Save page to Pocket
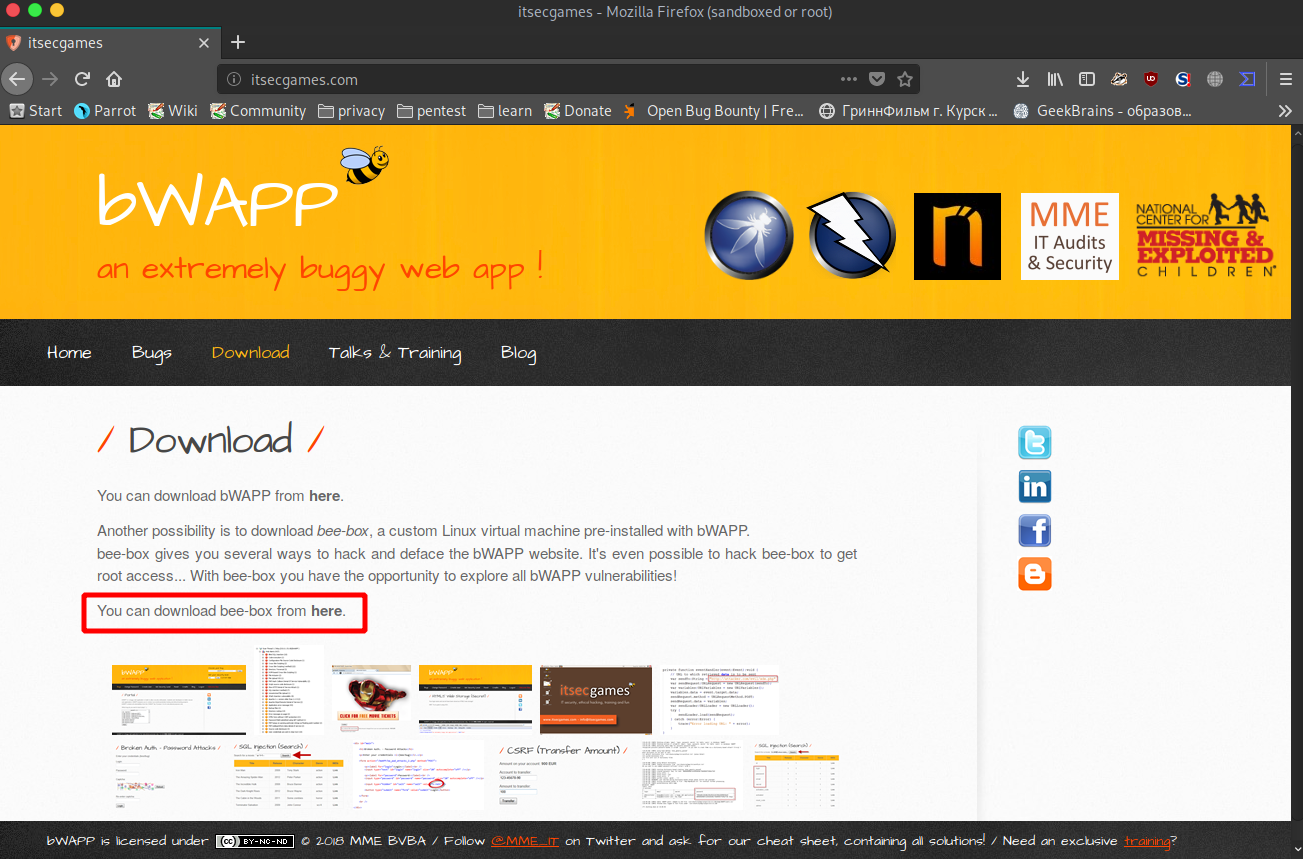This screenshot has height=859, width=1303. 877,79
